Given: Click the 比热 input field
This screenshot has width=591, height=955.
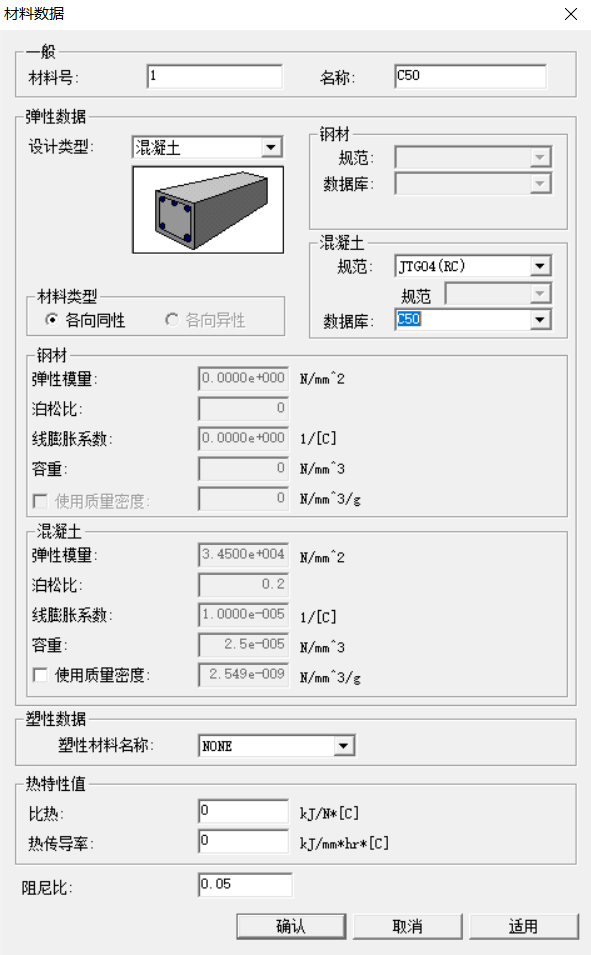Looking at the screenshot, I should coord(244,811).
